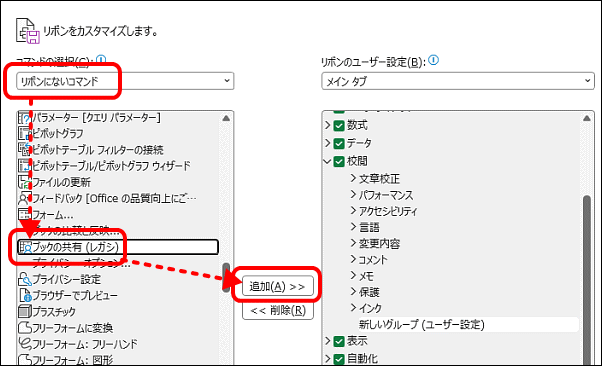This screenshot has width=602, height=366.
Task: Expand the インク group
Action: [x=353, y=308]
